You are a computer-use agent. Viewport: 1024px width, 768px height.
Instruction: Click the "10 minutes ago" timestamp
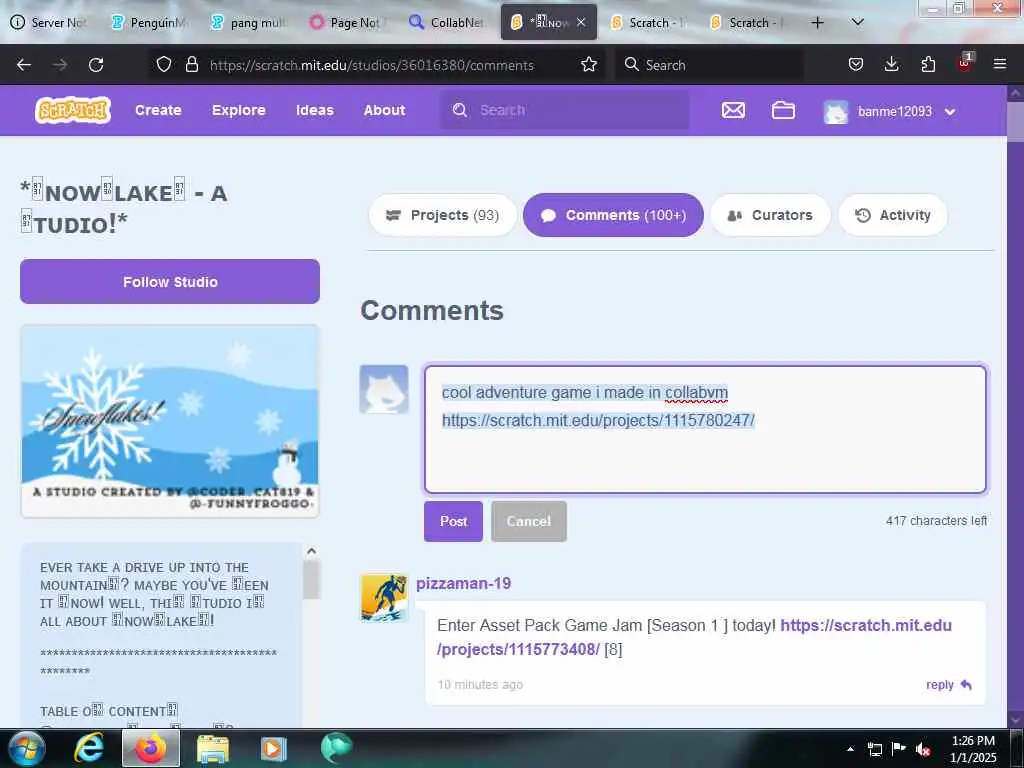tap(480, 684)
